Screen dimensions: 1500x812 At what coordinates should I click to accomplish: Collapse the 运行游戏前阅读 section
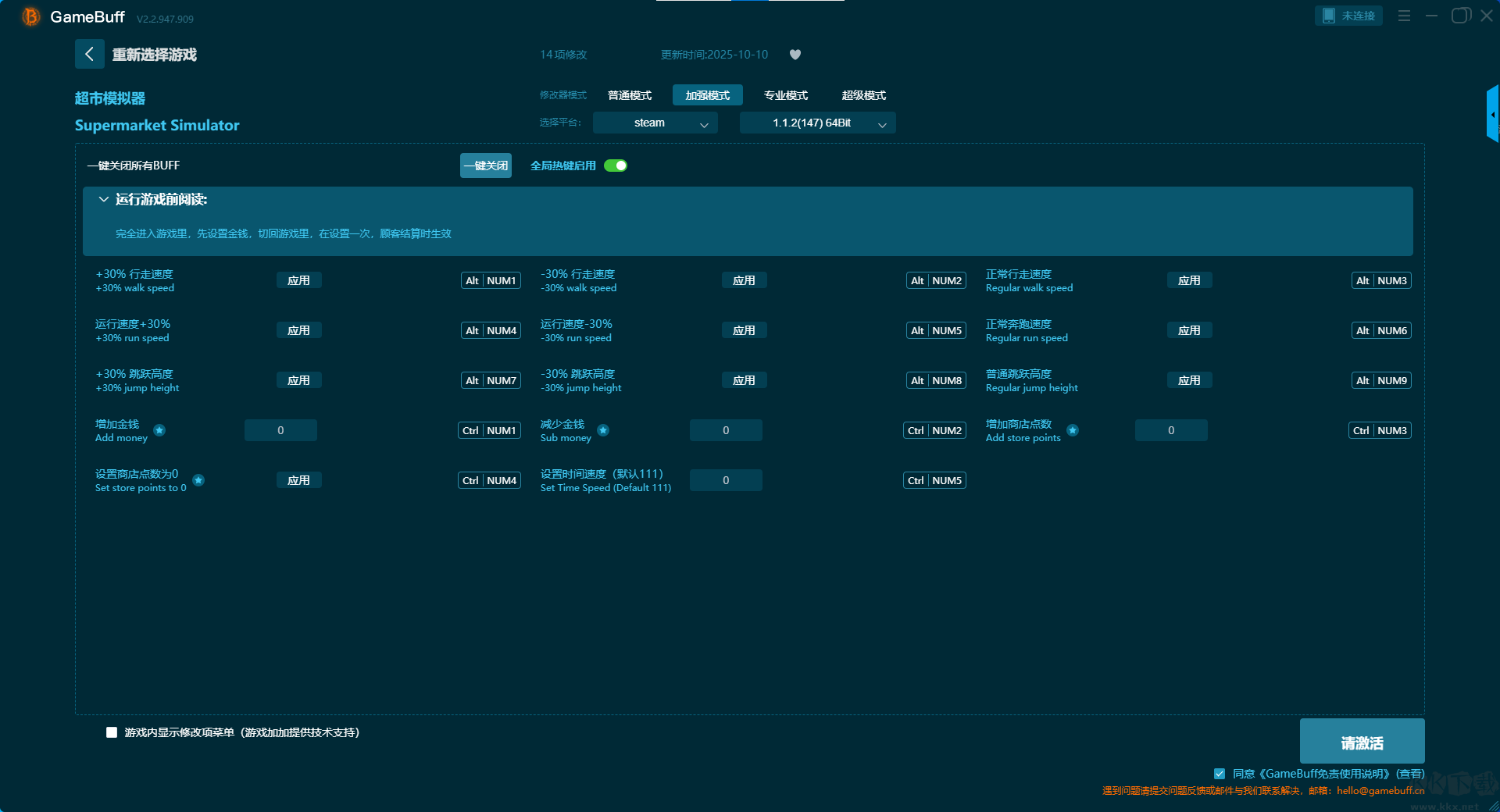tap(103, 200)
